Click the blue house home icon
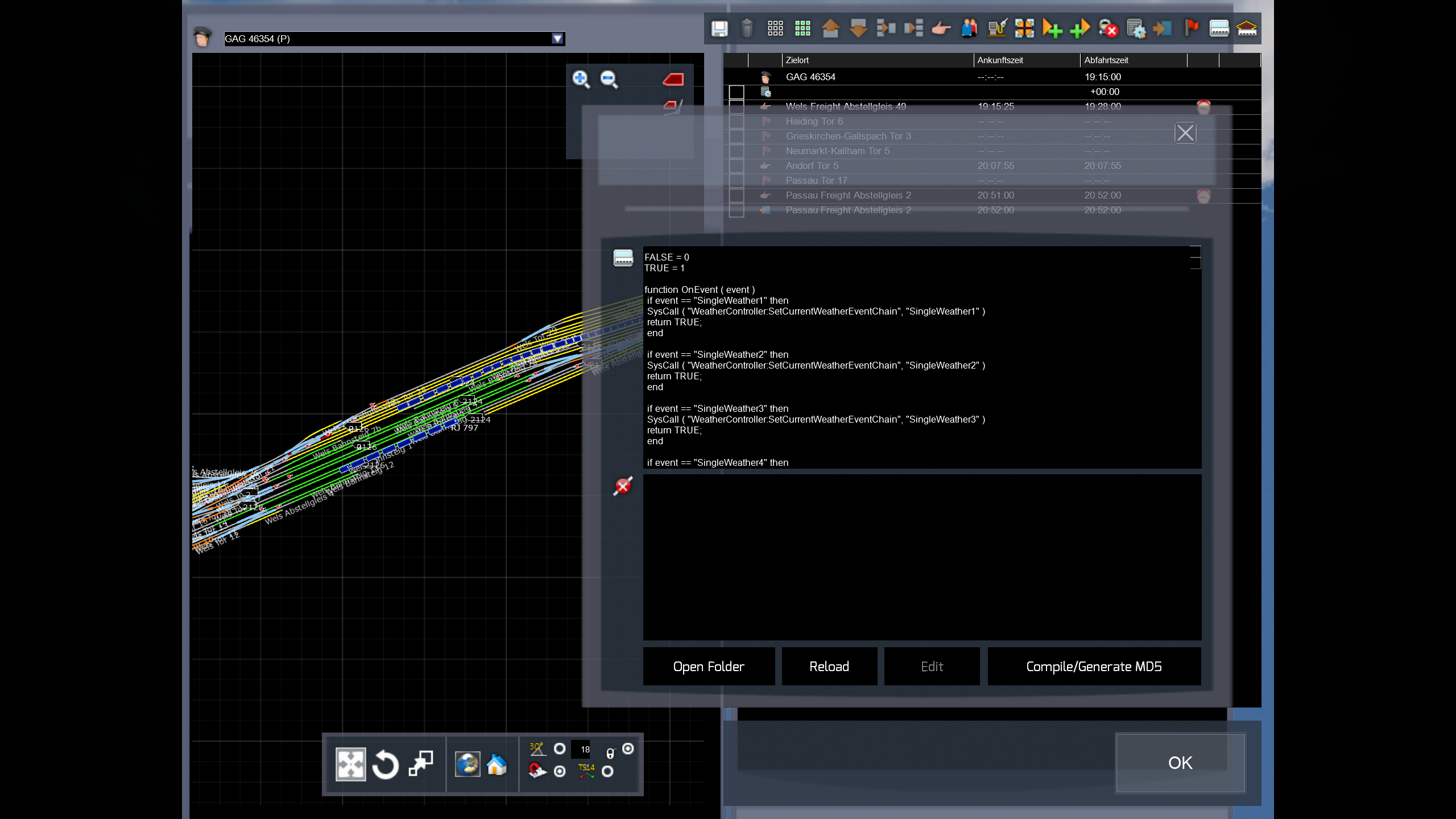 (x=497, y=764)
